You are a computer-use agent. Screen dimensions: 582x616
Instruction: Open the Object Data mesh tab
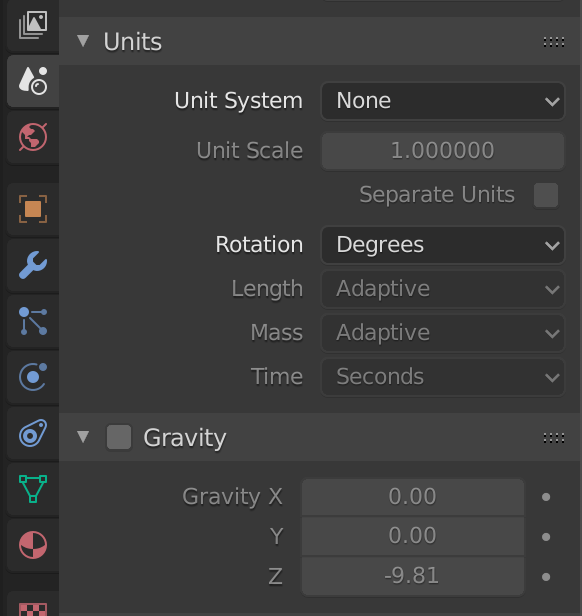(x=33, y=489)
